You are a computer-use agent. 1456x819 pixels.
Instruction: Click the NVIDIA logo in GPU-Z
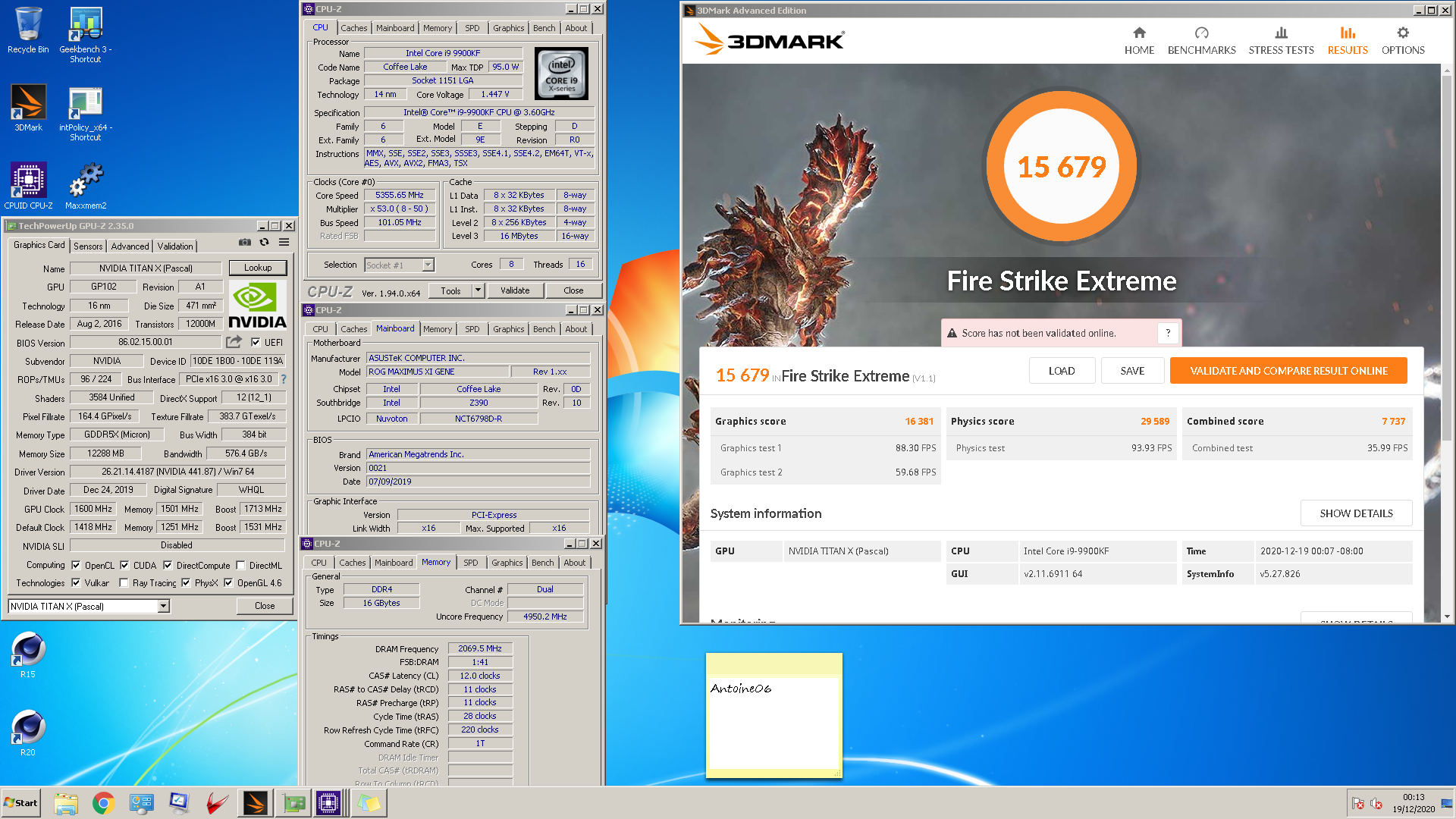(x=258, y=306)
